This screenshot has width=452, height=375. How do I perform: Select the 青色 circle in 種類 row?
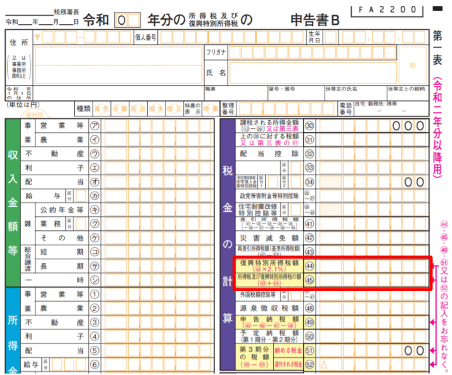[101, 109]
